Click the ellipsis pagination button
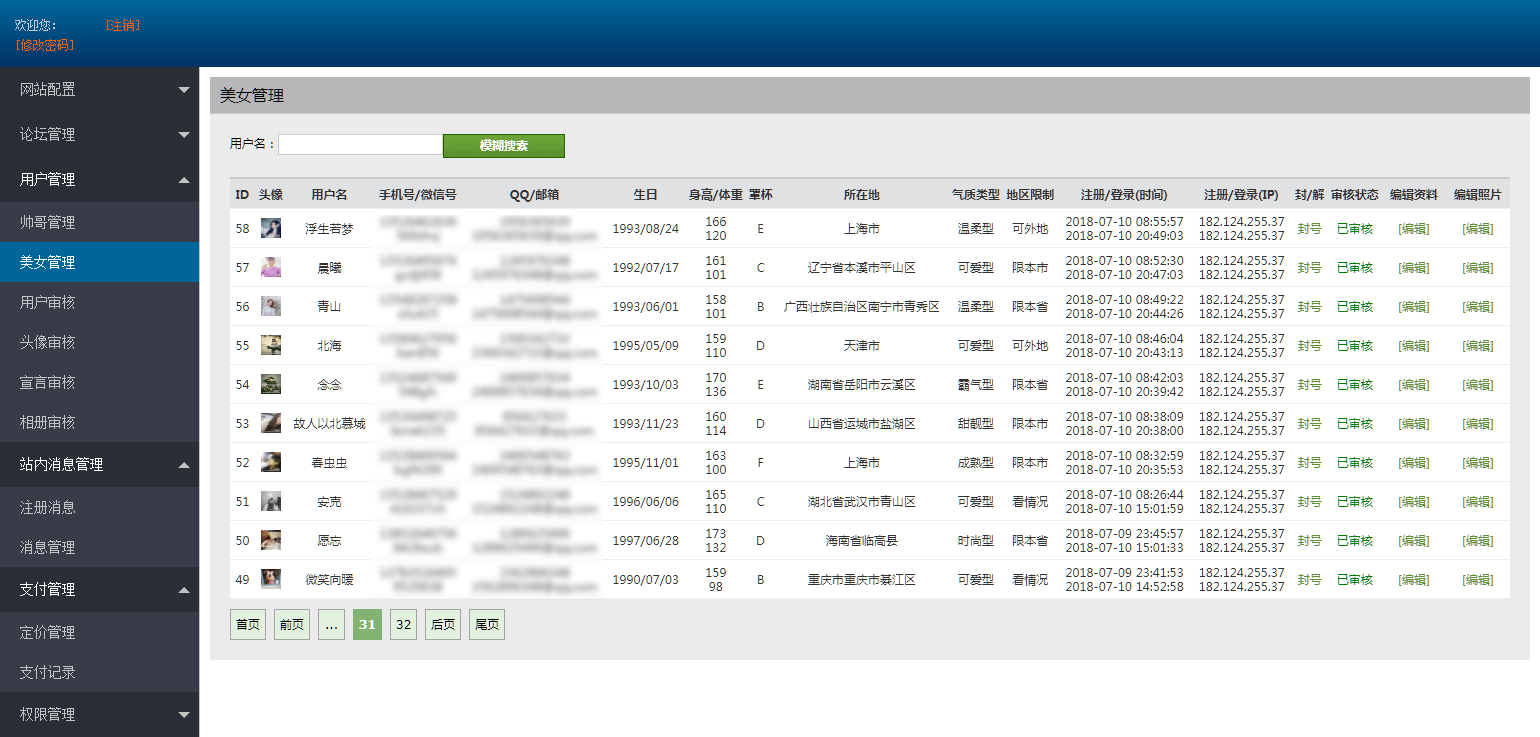1540x737 pixels. point(331,624)
